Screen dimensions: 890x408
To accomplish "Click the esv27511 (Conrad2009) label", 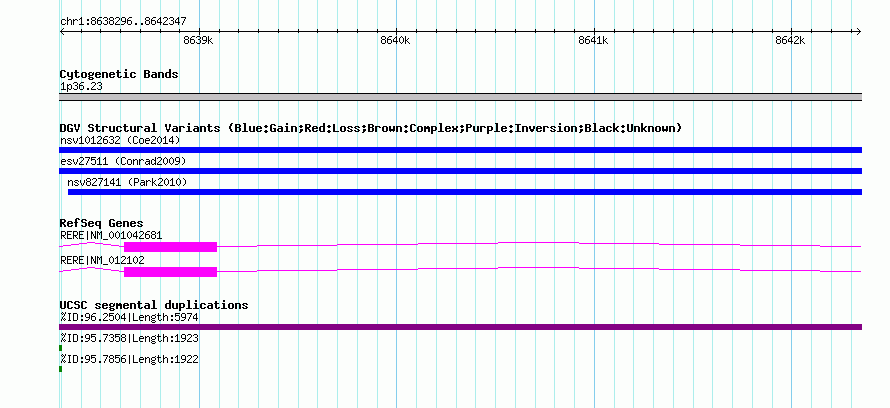I will pos(123,161).
